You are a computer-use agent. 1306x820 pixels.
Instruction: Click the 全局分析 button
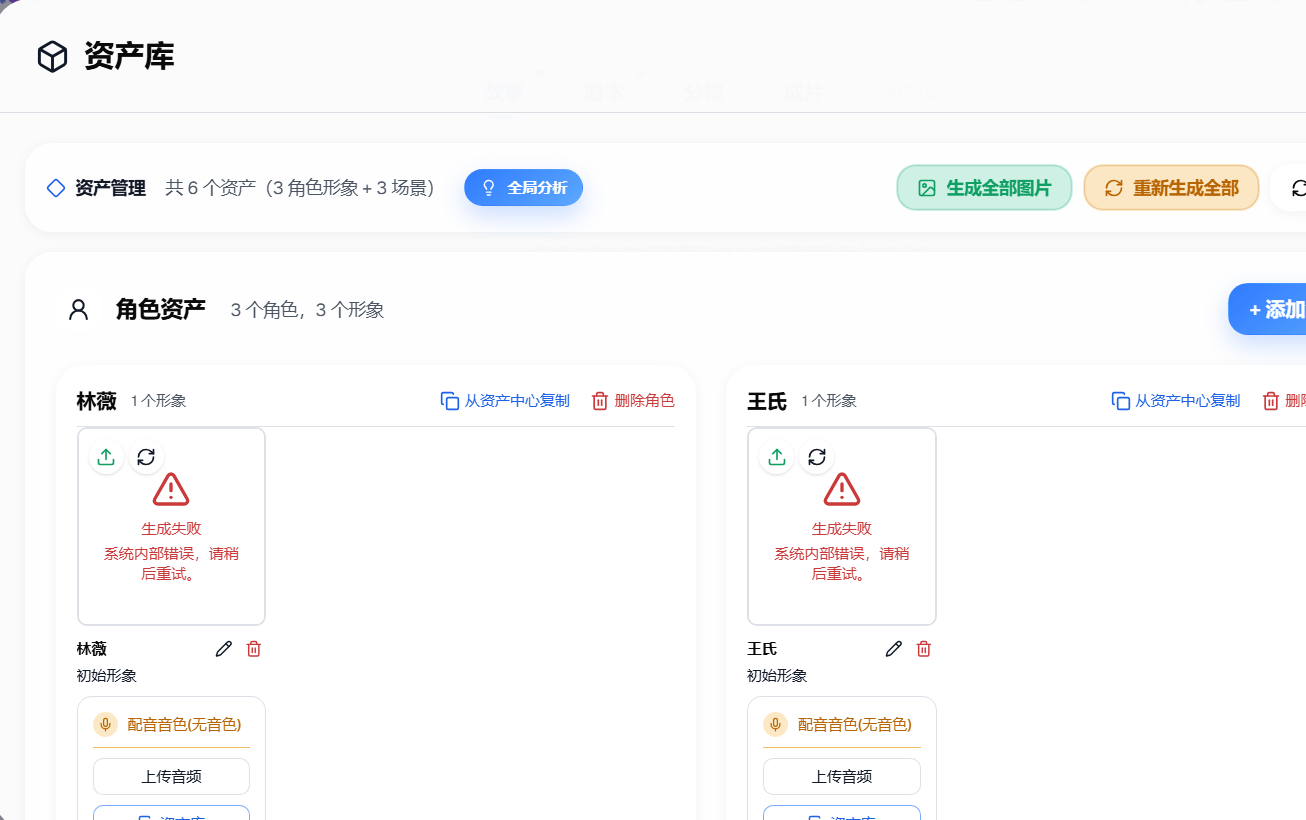[523, 188]
